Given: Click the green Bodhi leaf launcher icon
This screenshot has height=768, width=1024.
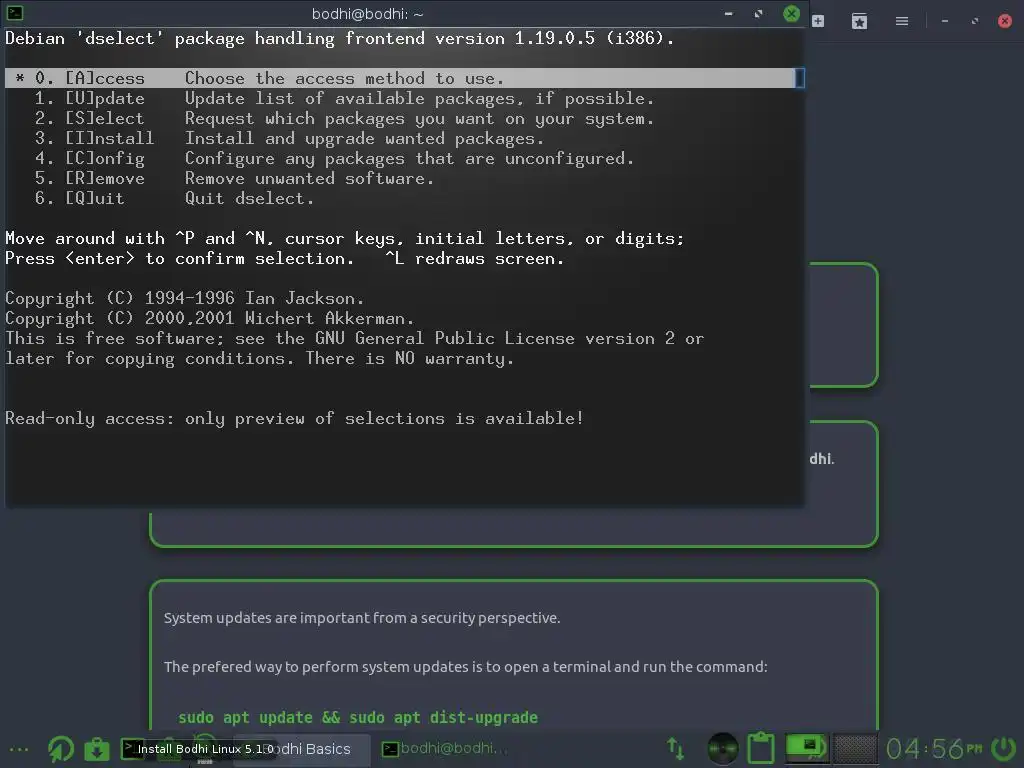Looking at the screenshot, I should coord(61,749).
